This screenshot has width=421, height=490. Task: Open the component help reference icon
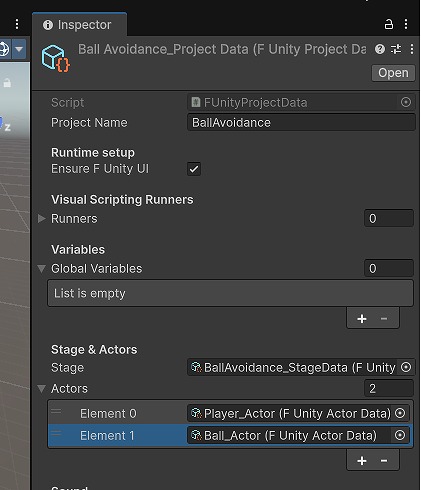380,49
